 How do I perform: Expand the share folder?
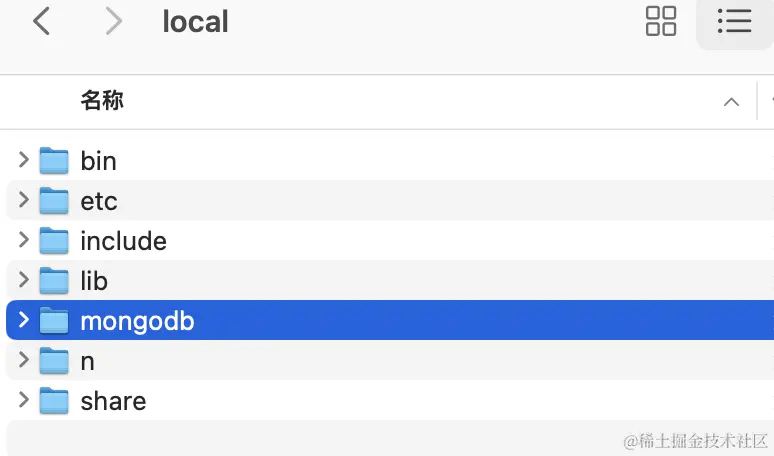pos(23,399)
